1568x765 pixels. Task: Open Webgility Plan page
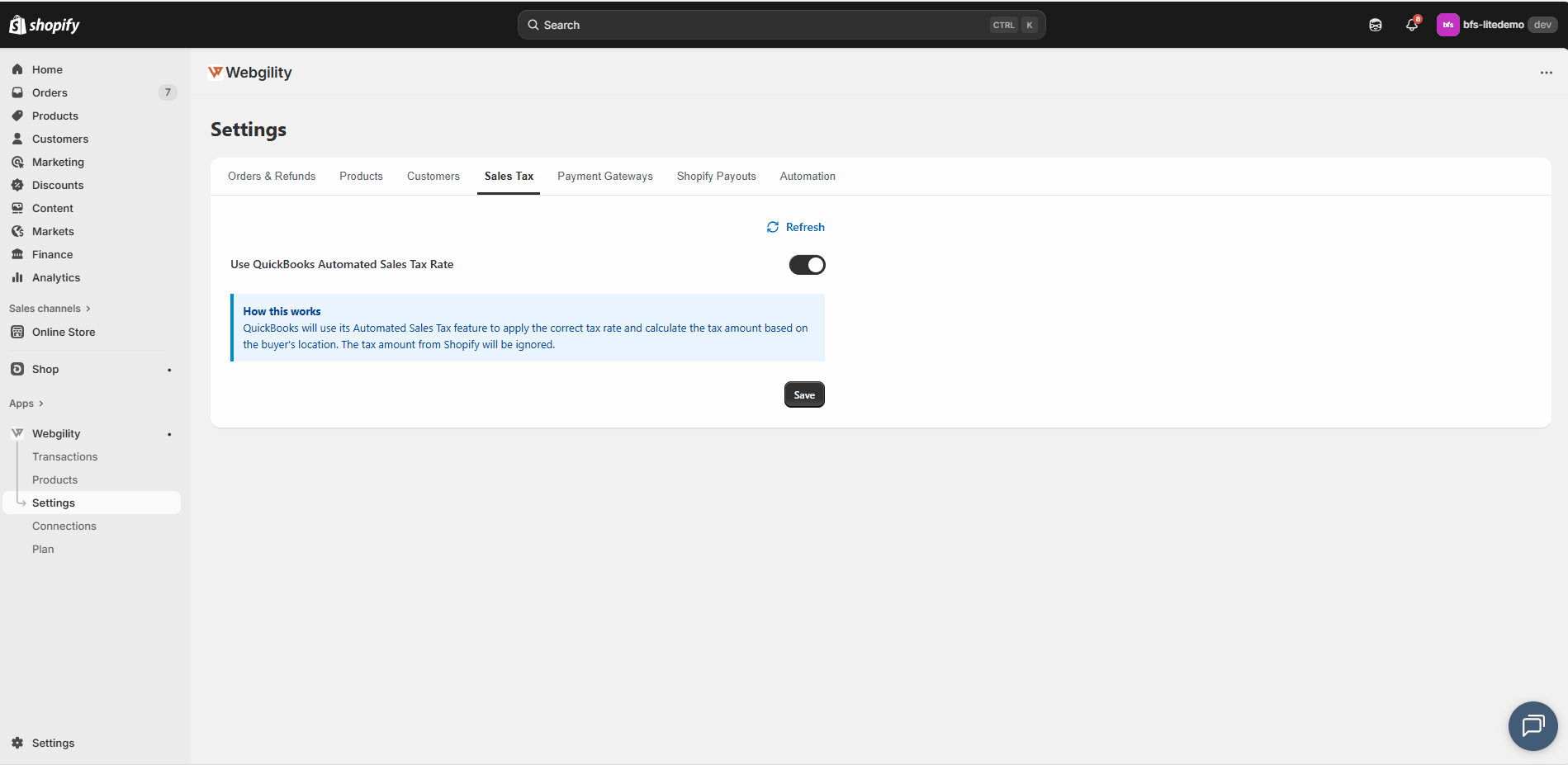coord(43,549)
